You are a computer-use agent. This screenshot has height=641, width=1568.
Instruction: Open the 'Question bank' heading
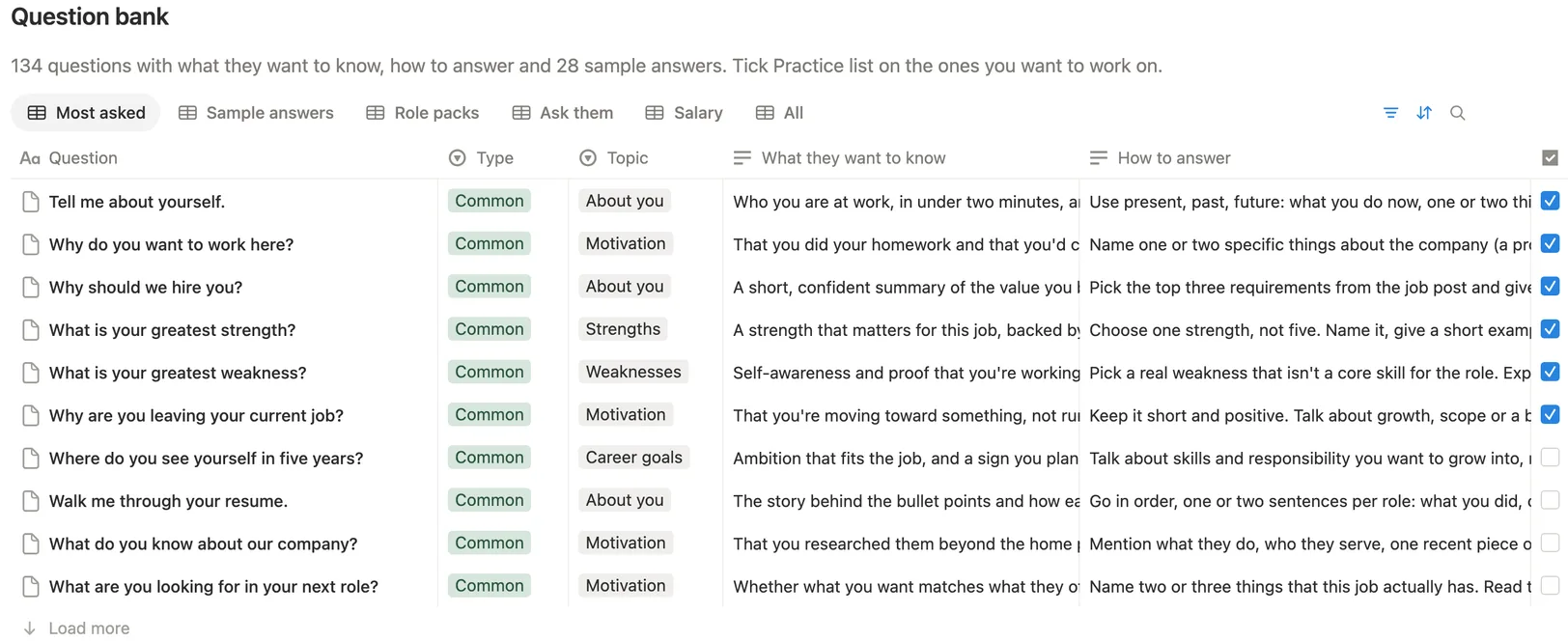(x=90, y=17)
